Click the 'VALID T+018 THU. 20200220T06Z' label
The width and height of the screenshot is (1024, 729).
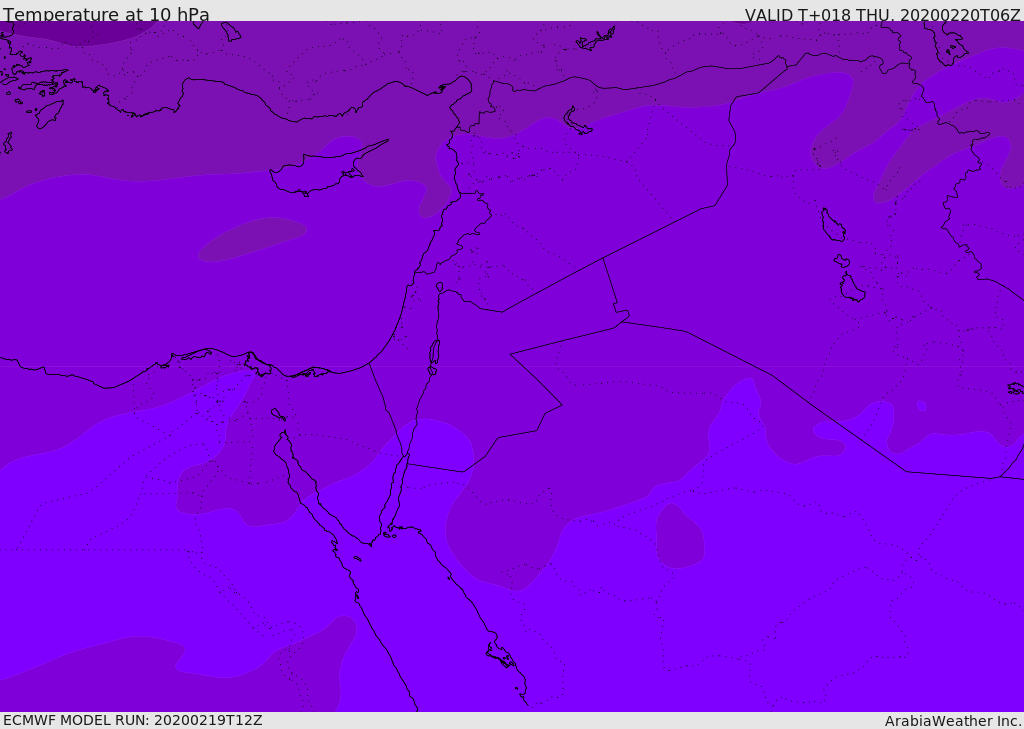pos(882,14)
